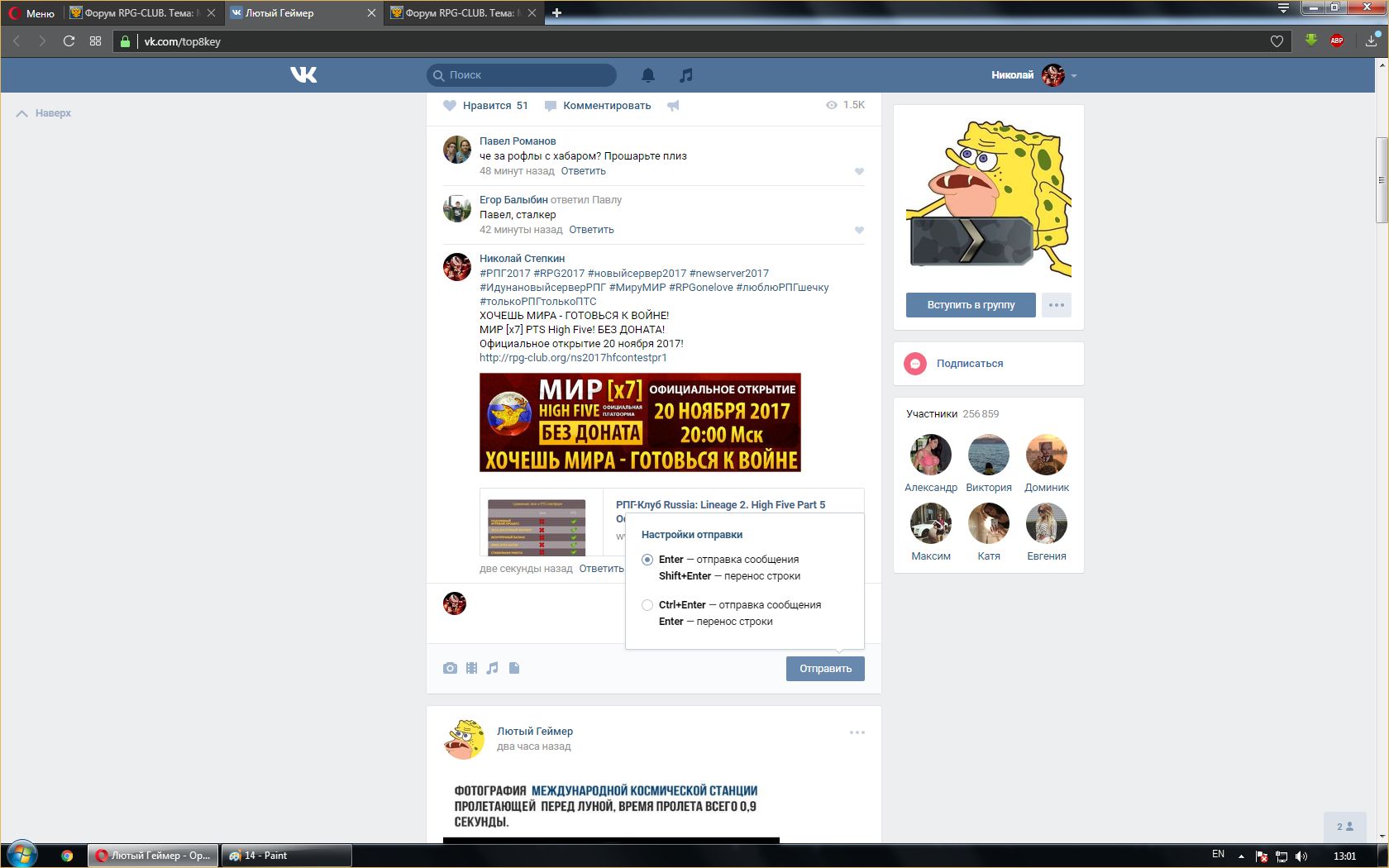This screenshot has height=868, width=1389.
Task: Open the VK music player icon
Action: tap(685, 75)
